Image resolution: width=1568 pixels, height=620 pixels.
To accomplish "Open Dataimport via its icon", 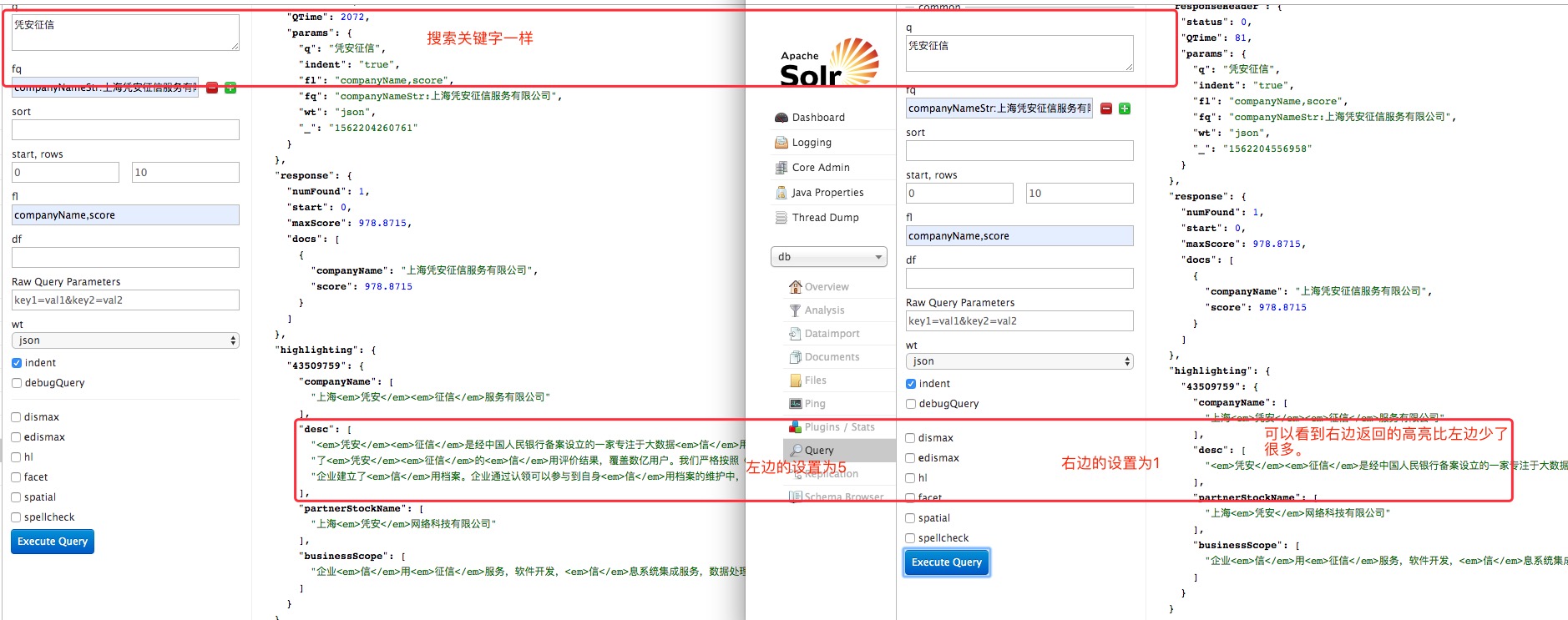I will pos(796,334).
